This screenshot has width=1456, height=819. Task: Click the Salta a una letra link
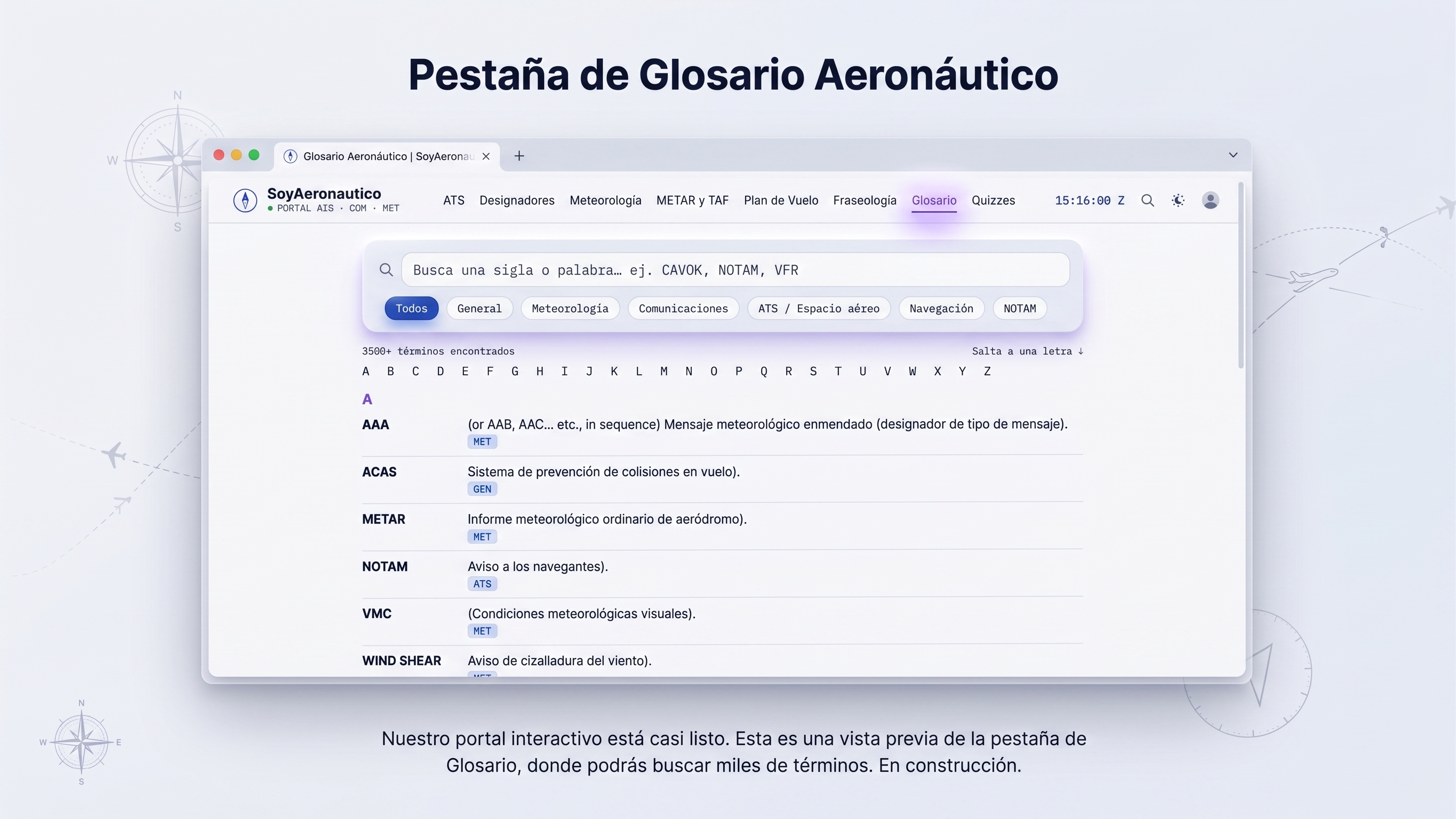[1027, 351]
